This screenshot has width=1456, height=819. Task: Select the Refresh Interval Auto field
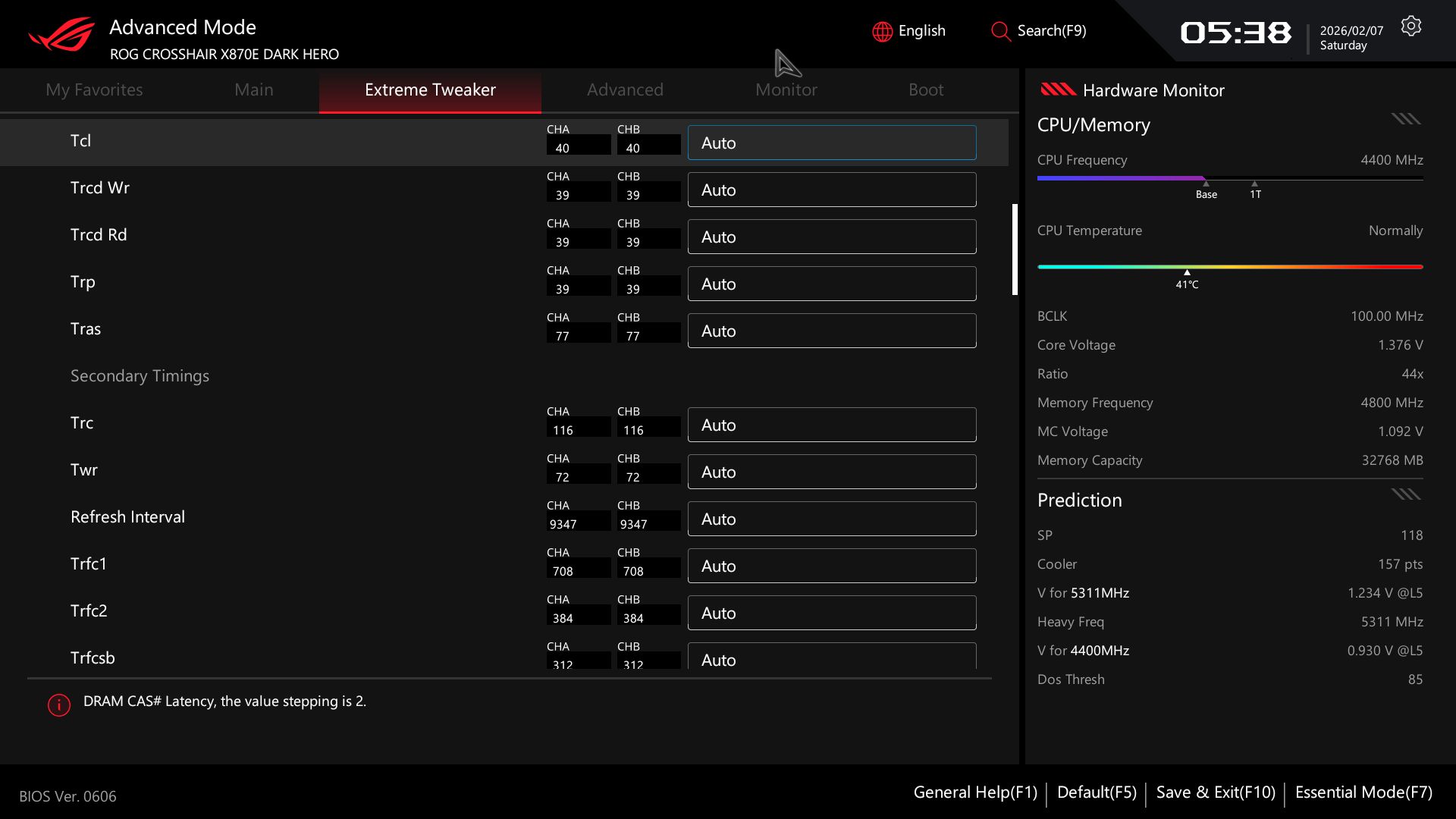[831, 519]
